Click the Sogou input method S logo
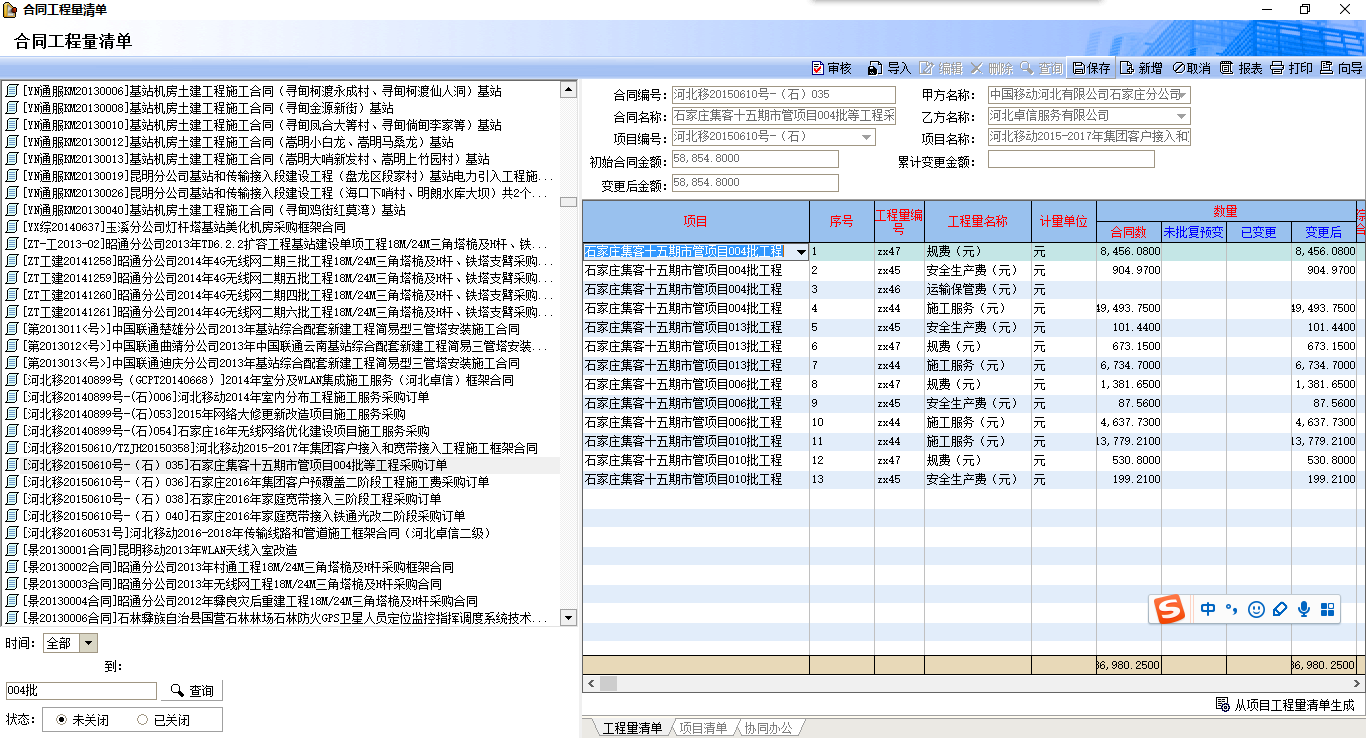The width and height of the screenshot is (1366, 738). 1169,608
